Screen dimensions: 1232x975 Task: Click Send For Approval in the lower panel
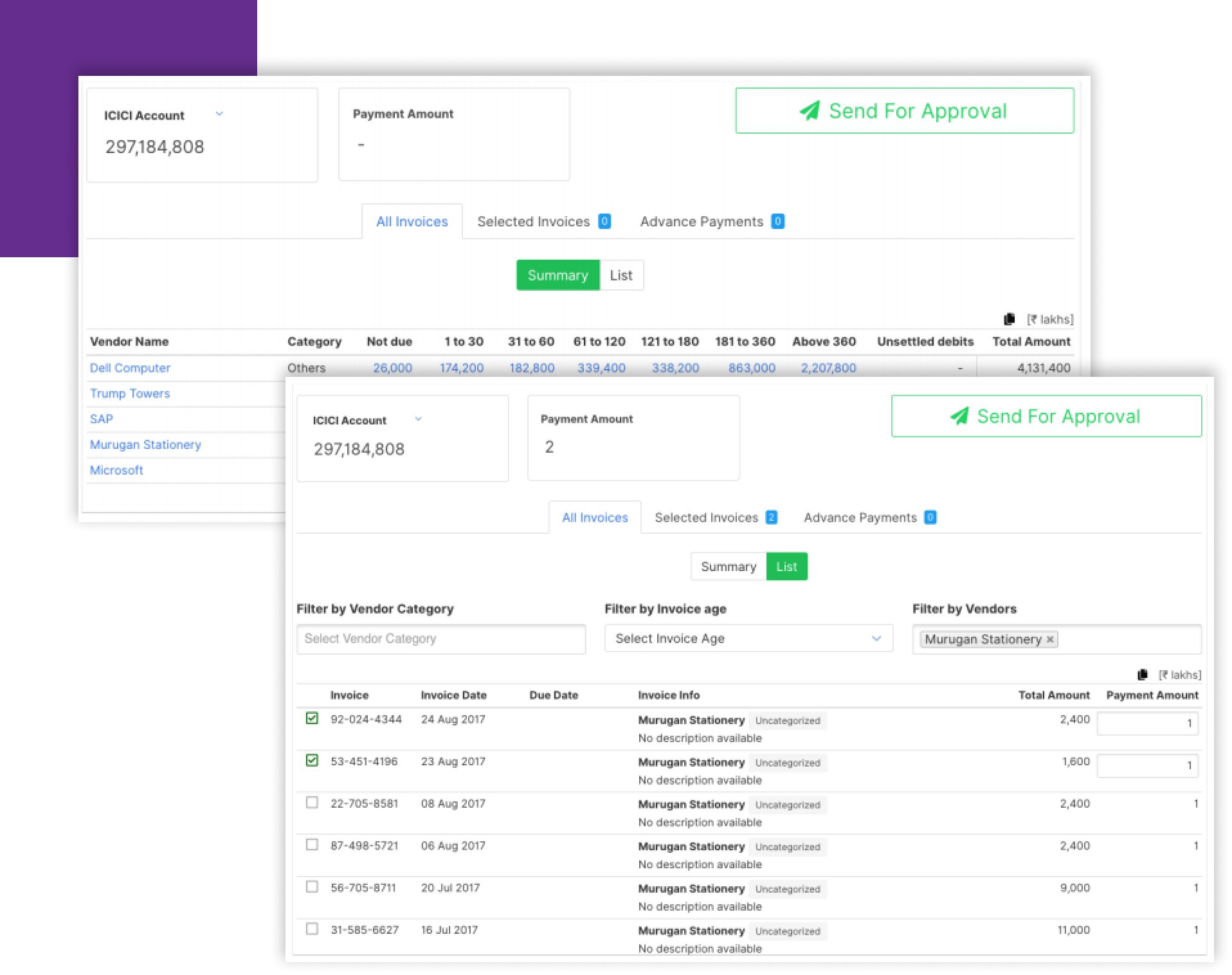(x=1046, y=416)
